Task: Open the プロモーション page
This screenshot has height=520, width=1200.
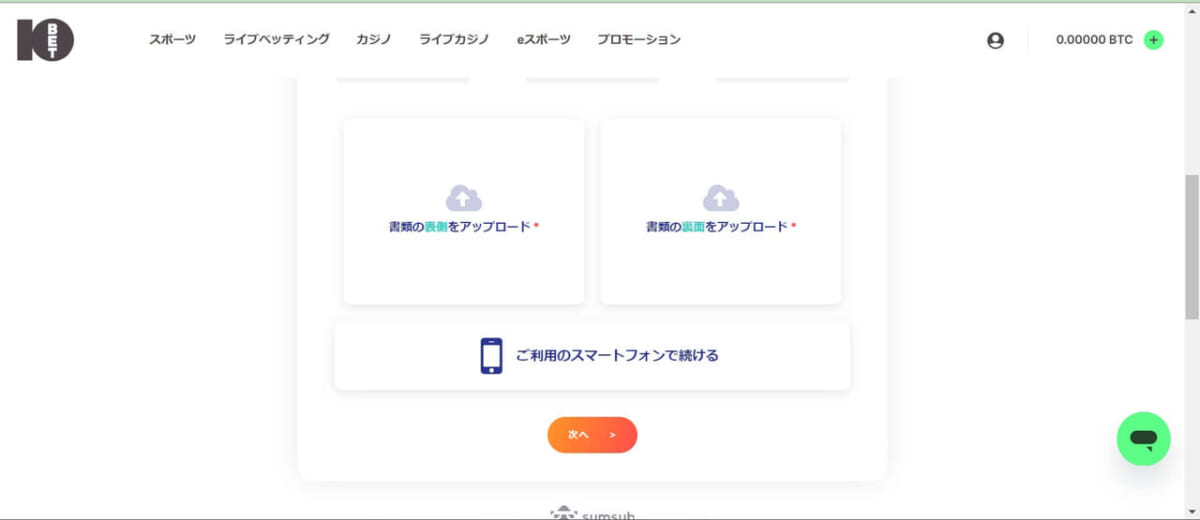Action: [639, 40]
